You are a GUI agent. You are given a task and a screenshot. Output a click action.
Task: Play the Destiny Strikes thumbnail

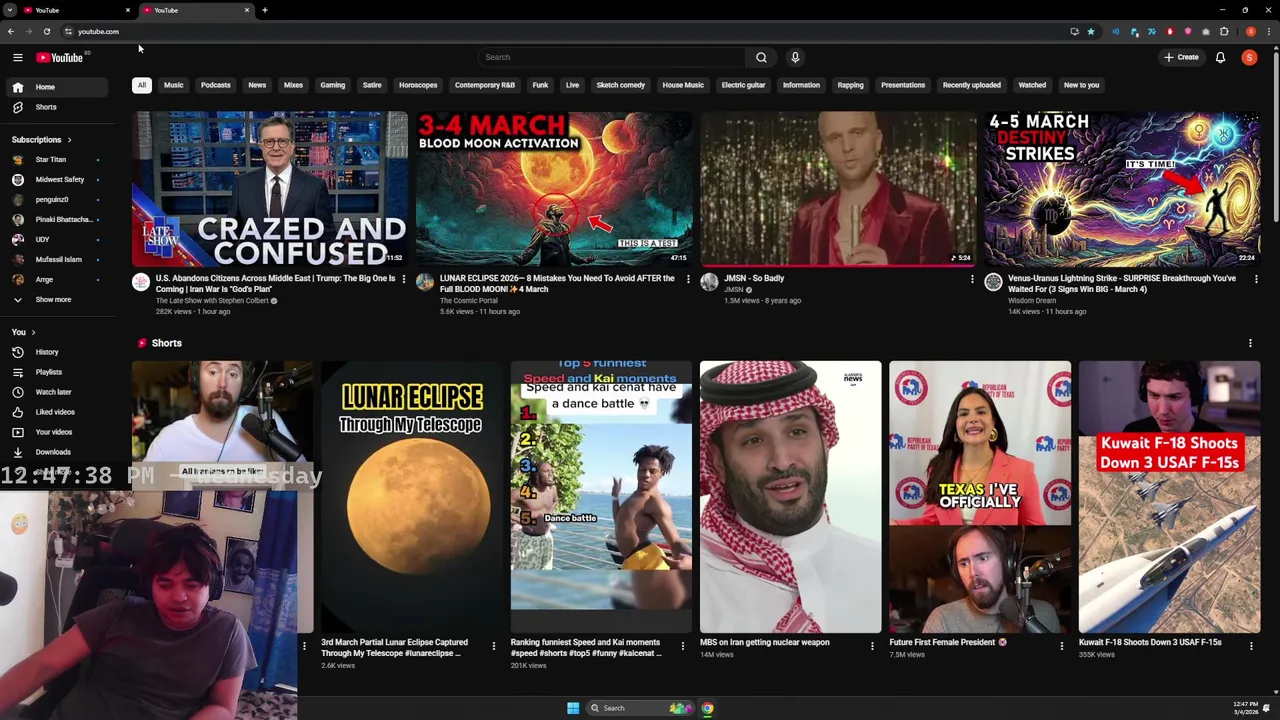1122,188
